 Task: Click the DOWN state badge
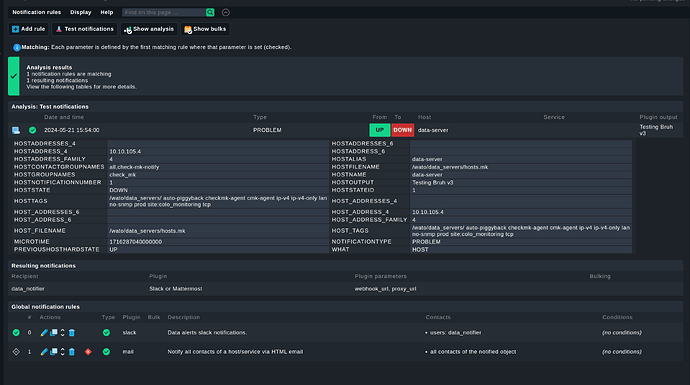(402, 130)
